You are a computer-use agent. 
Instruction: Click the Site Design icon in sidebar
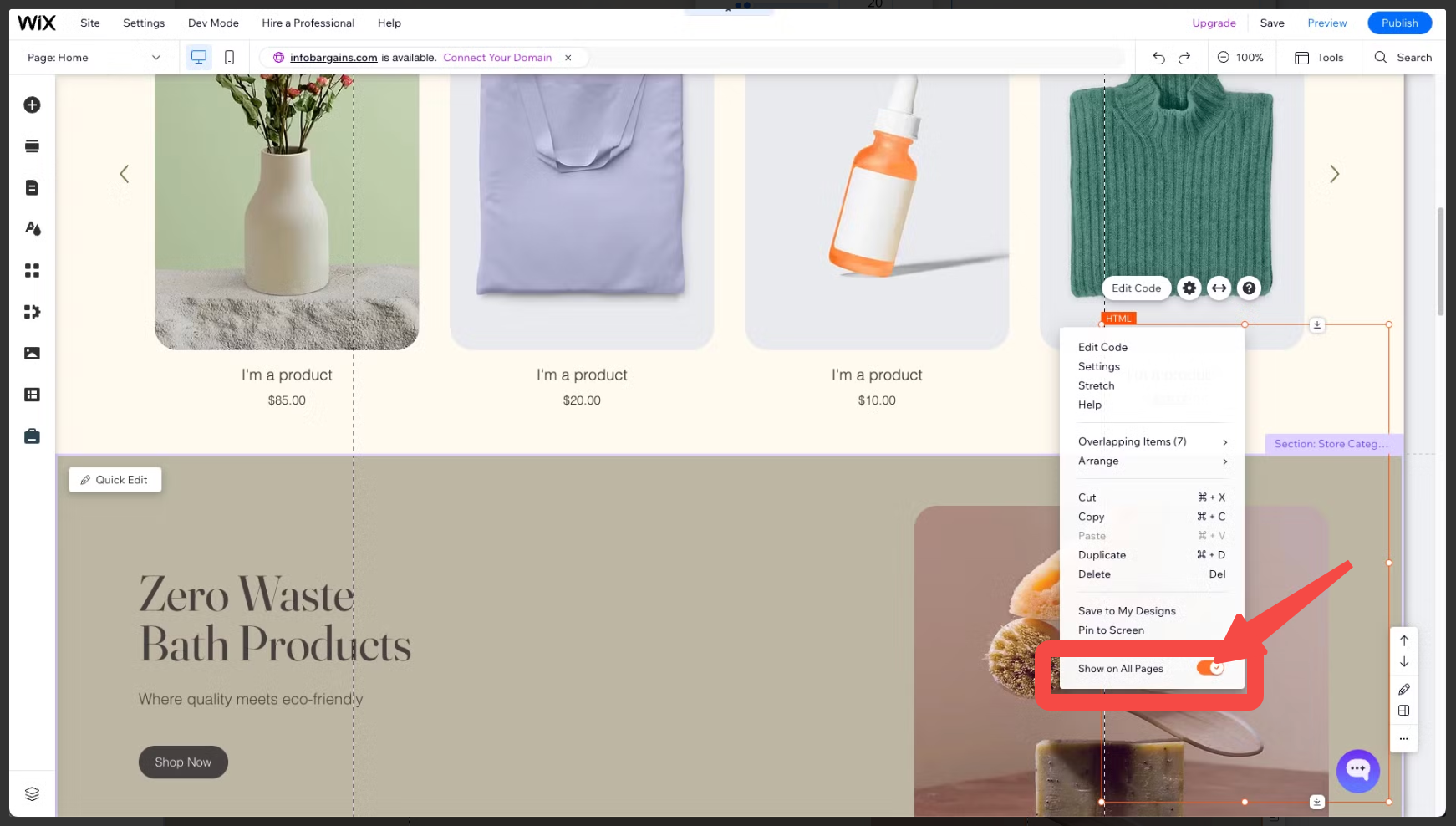(x=32, y=228)
